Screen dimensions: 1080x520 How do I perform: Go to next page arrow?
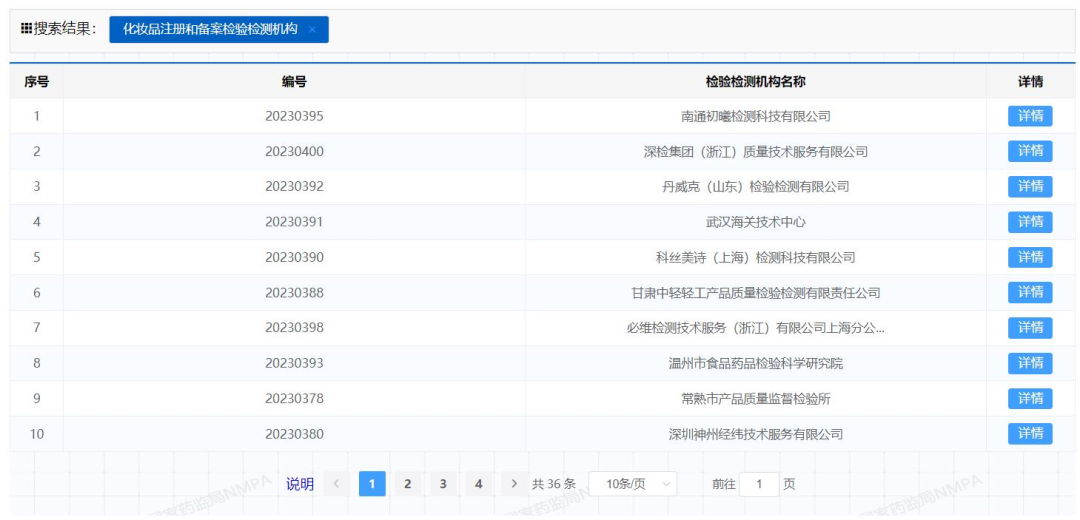click(514, 484)
